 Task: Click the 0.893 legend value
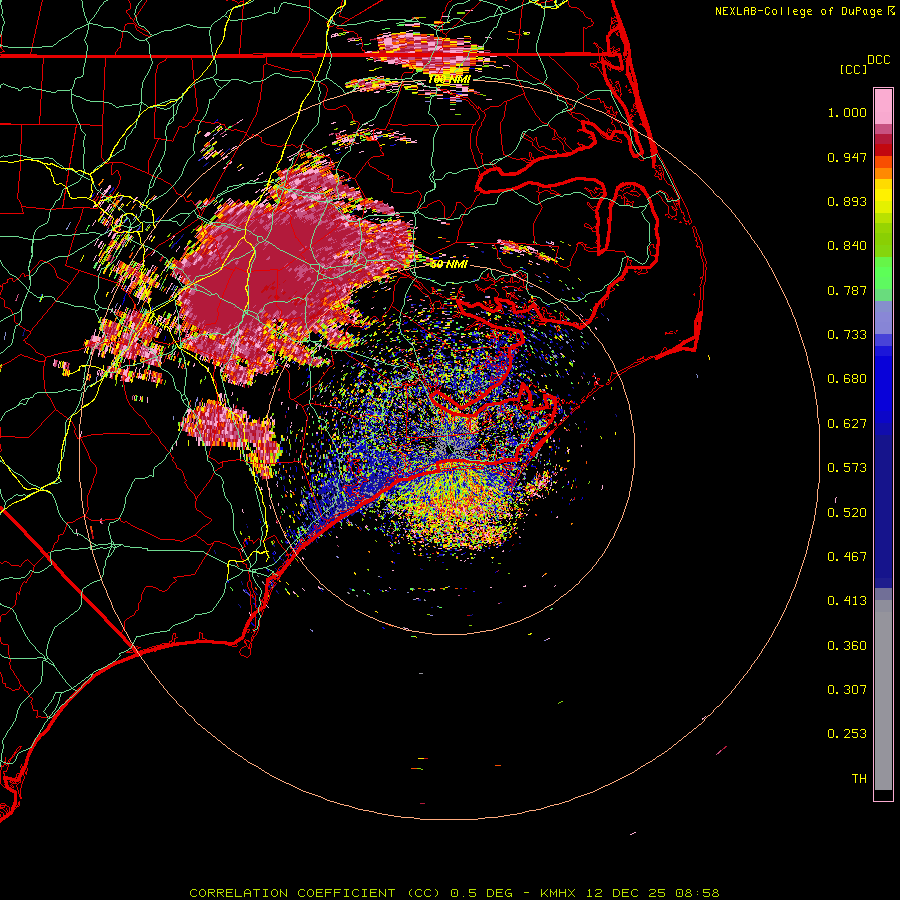(x=847, y=201)
